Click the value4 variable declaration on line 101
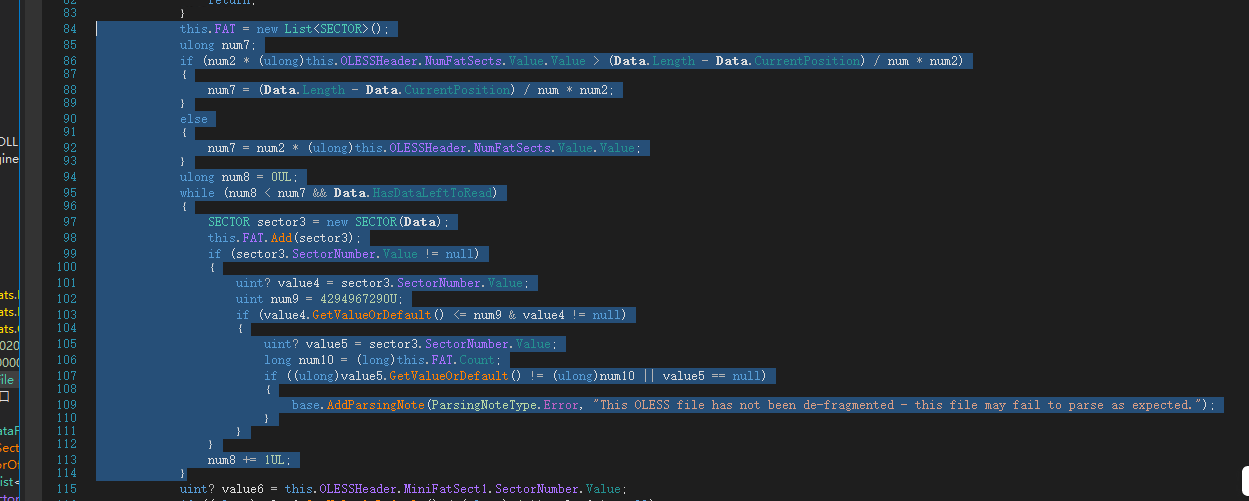 click(300, 283)
